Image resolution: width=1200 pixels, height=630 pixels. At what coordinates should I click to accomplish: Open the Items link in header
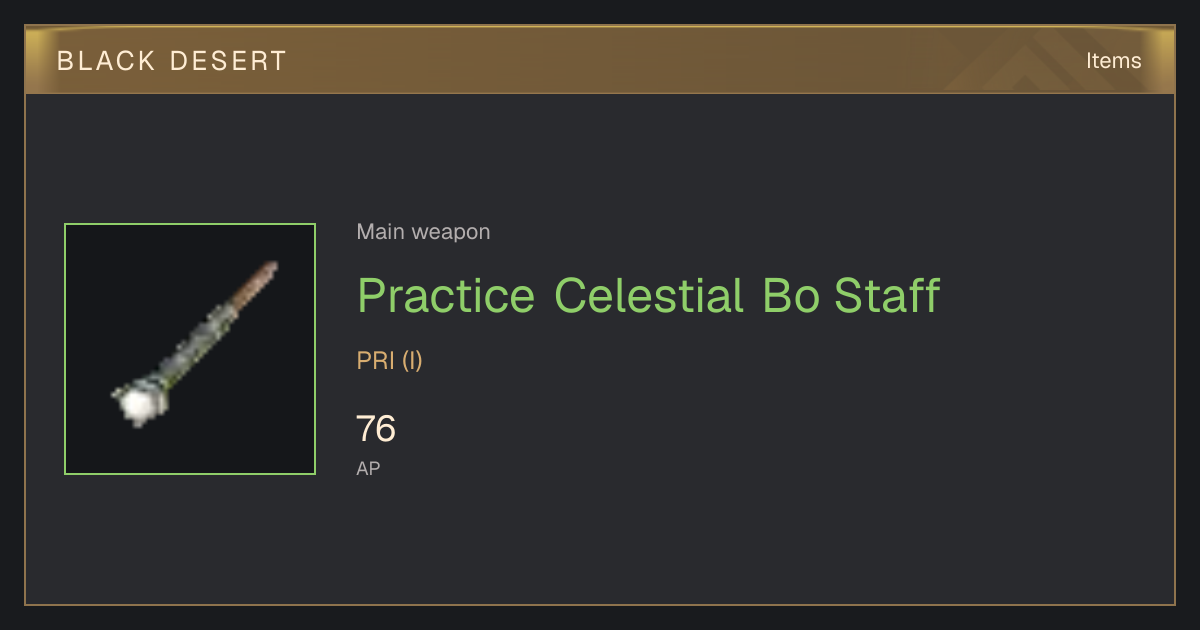coord(1113,60)
